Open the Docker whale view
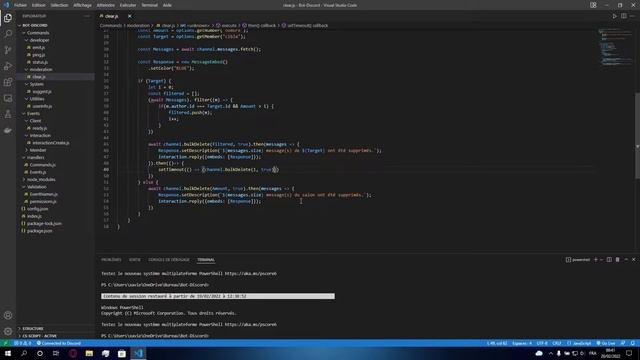Screen dimensions: 640x360 (8, 131)
